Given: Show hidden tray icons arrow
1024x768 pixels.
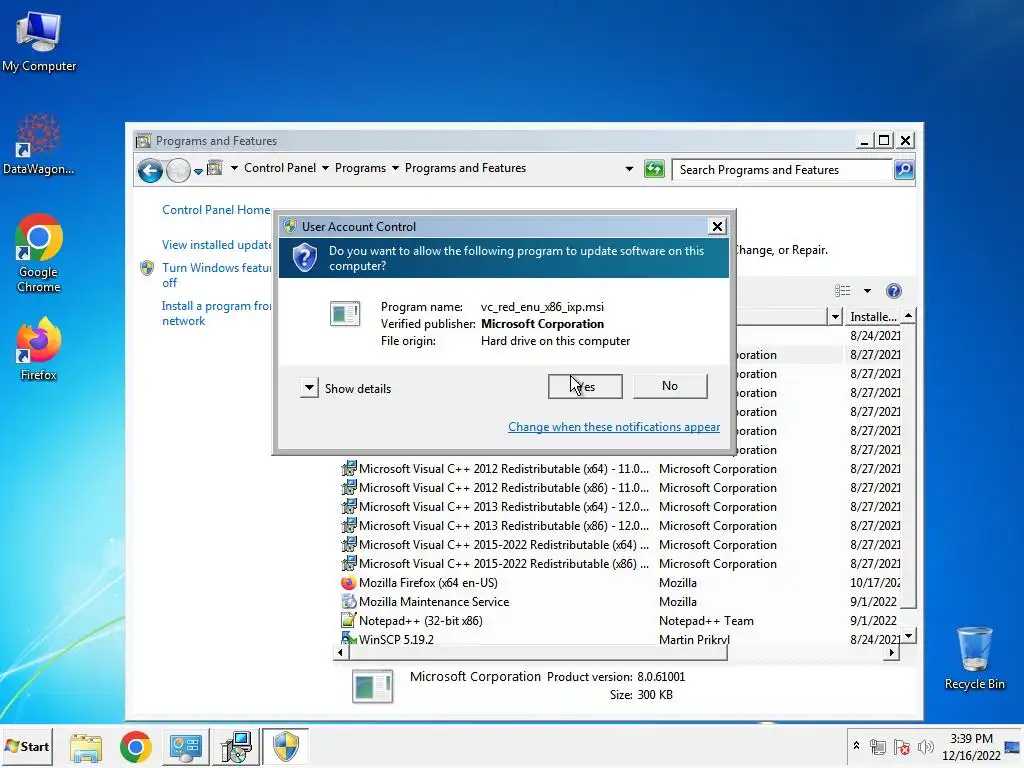Looking at the screenshot, I should [x=856, y=746].
